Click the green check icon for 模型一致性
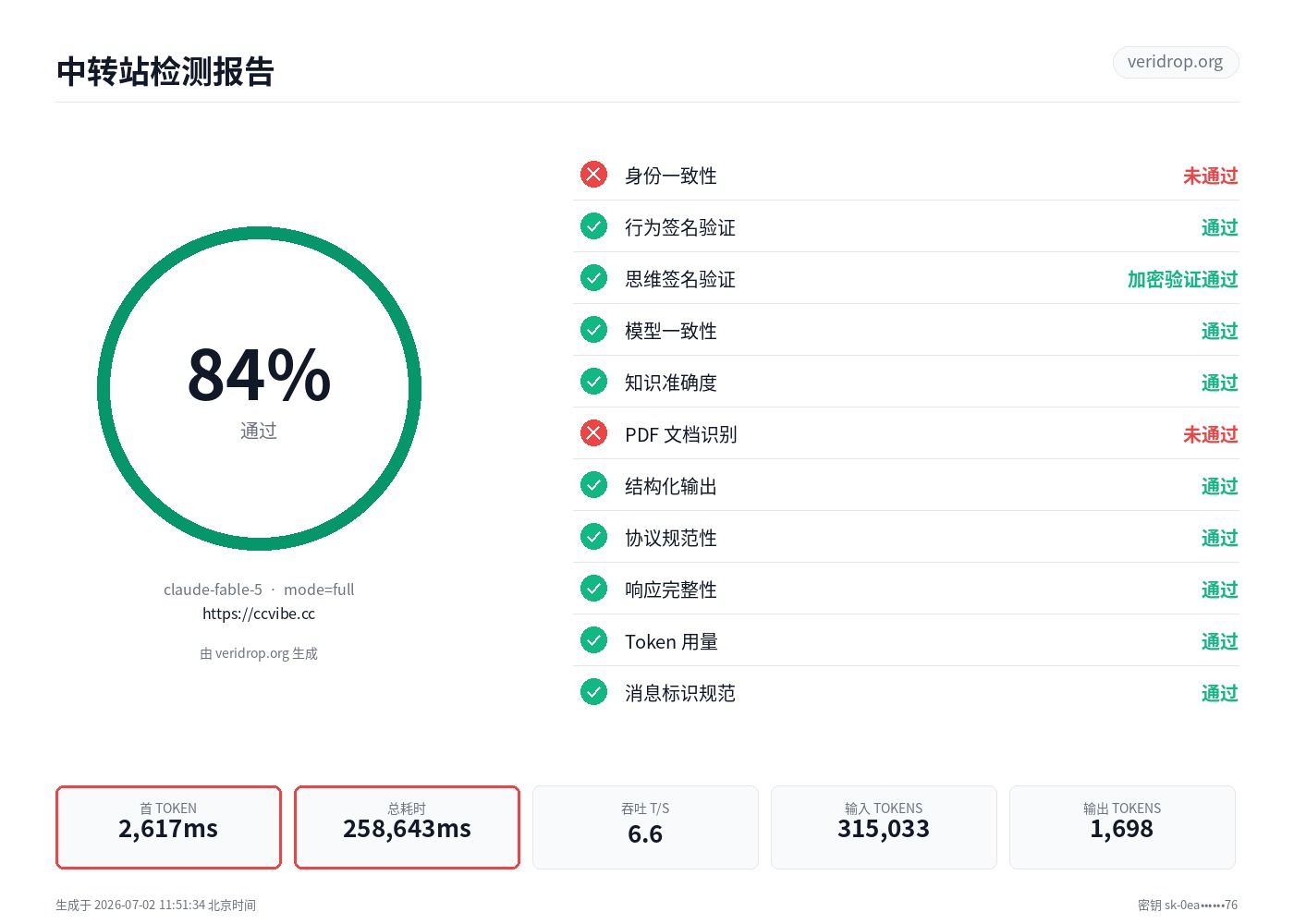1294x924 pixels. click(x=593, y=330)
